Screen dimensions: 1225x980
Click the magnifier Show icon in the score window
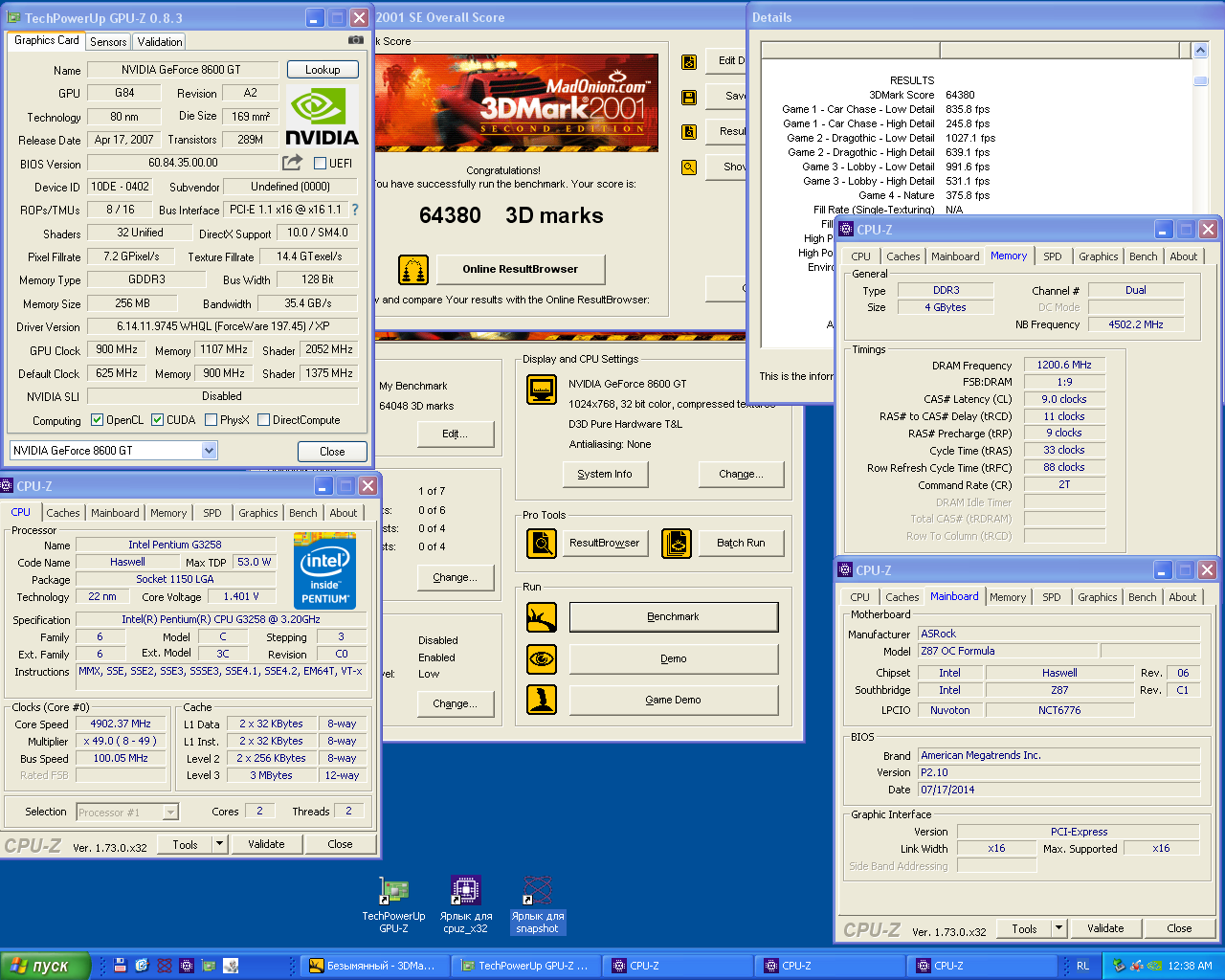689,167
